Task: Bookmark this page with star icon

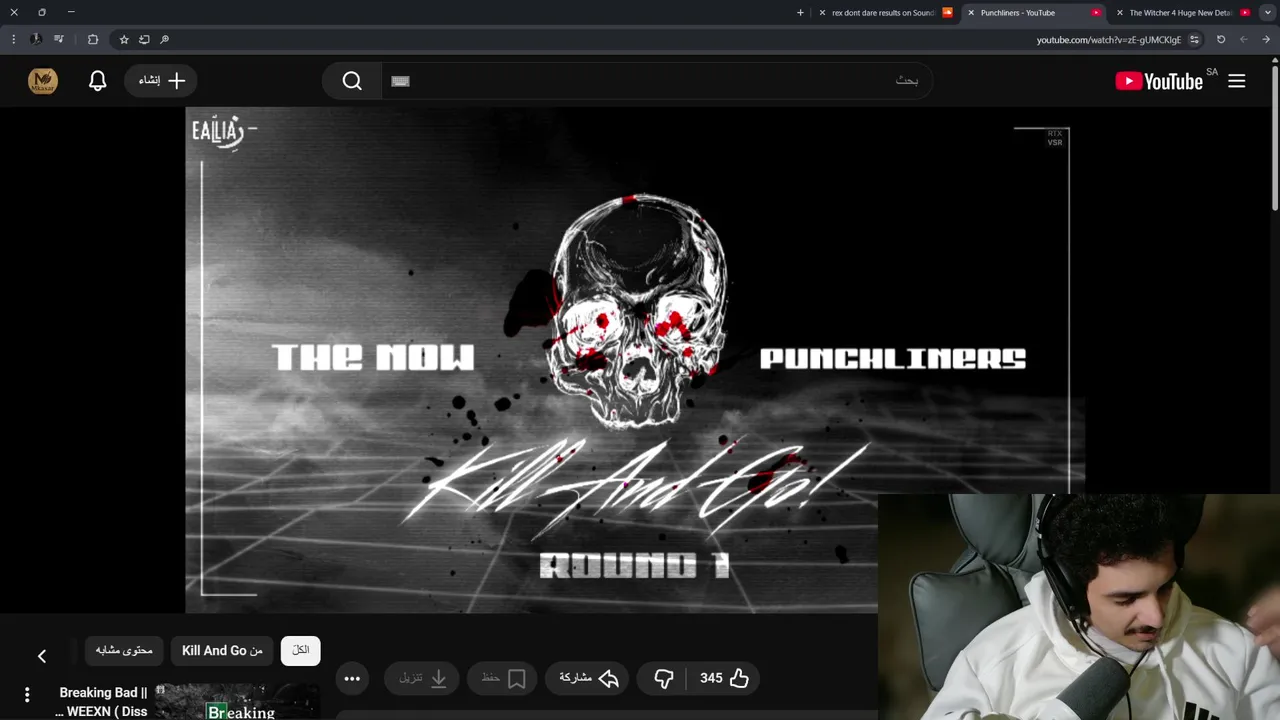Action: 124,39
